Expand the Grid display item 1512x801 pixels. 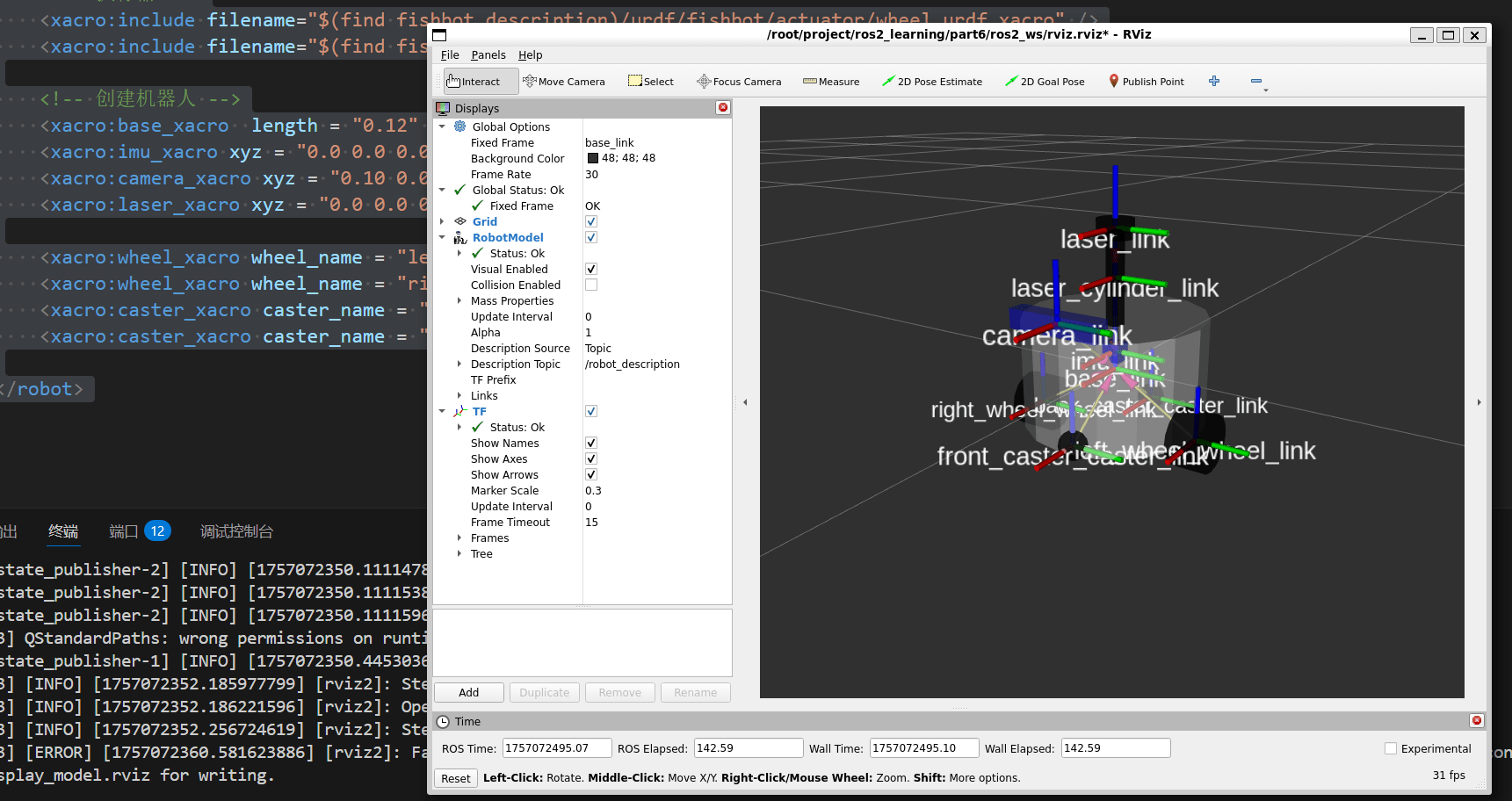click(442, 222)
